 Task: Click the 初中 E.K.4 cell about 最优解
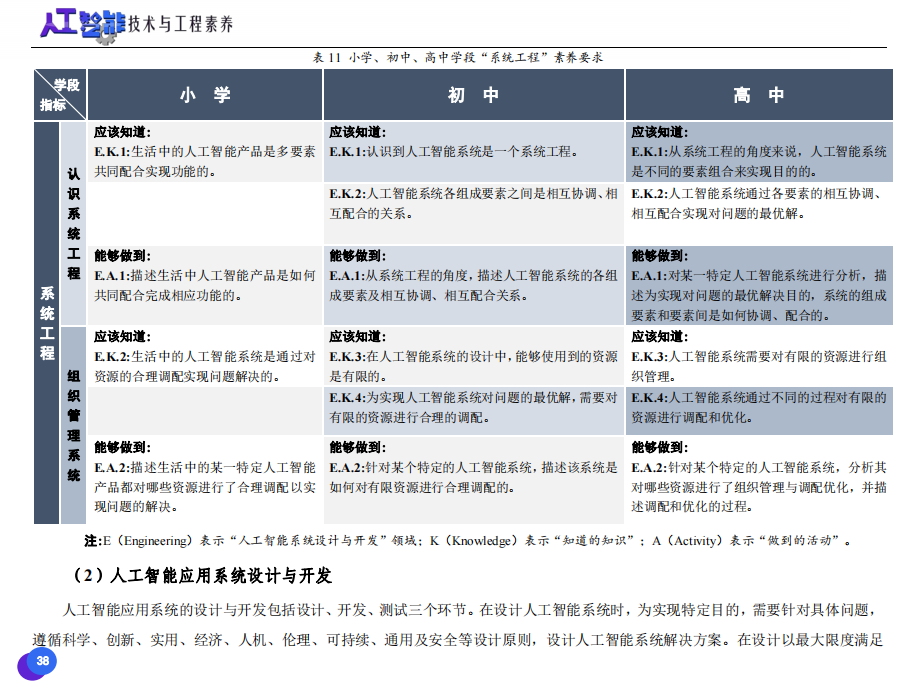[473, 407]
